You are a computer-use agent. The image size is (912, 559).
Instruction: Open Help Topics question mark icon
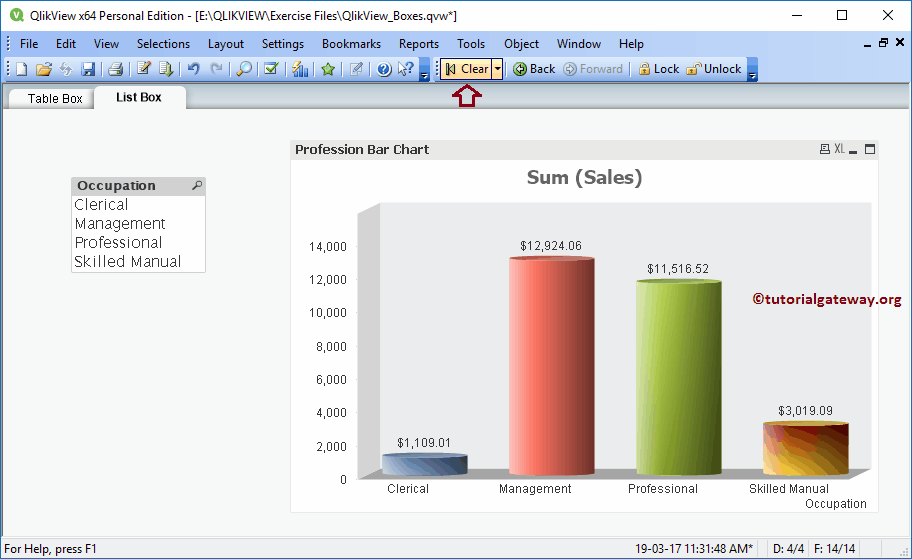click(384, 69)
